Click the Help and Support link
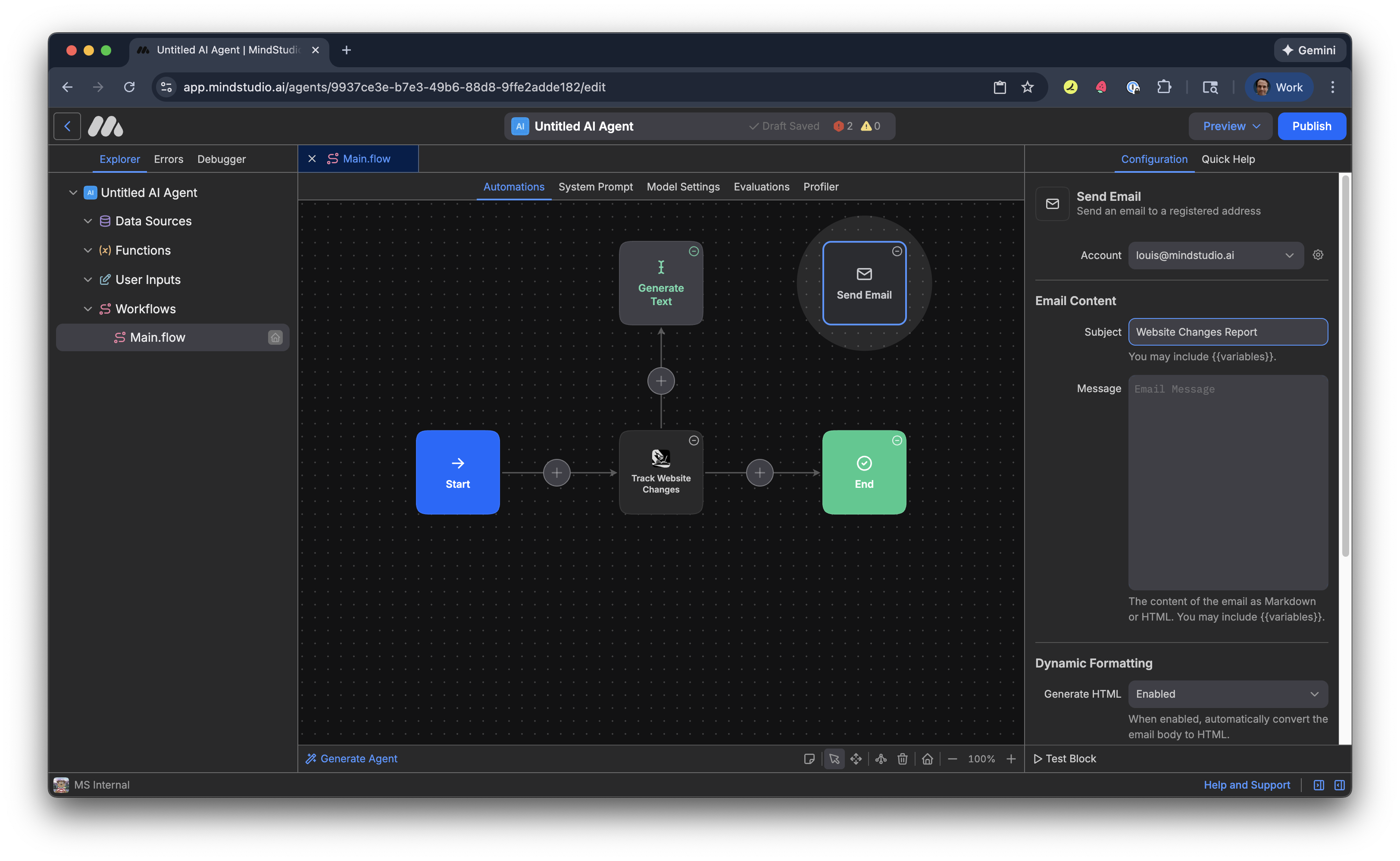1400x861 pixels. (1246, 785)
